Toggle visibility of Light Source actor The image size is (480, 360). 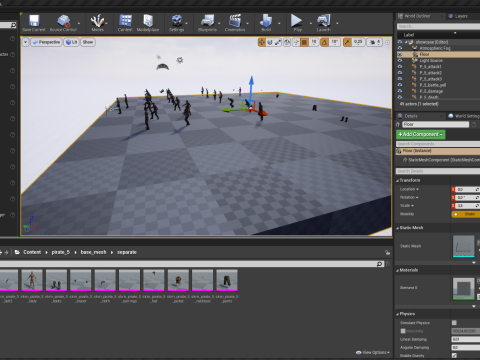click(x=400, y=60)
